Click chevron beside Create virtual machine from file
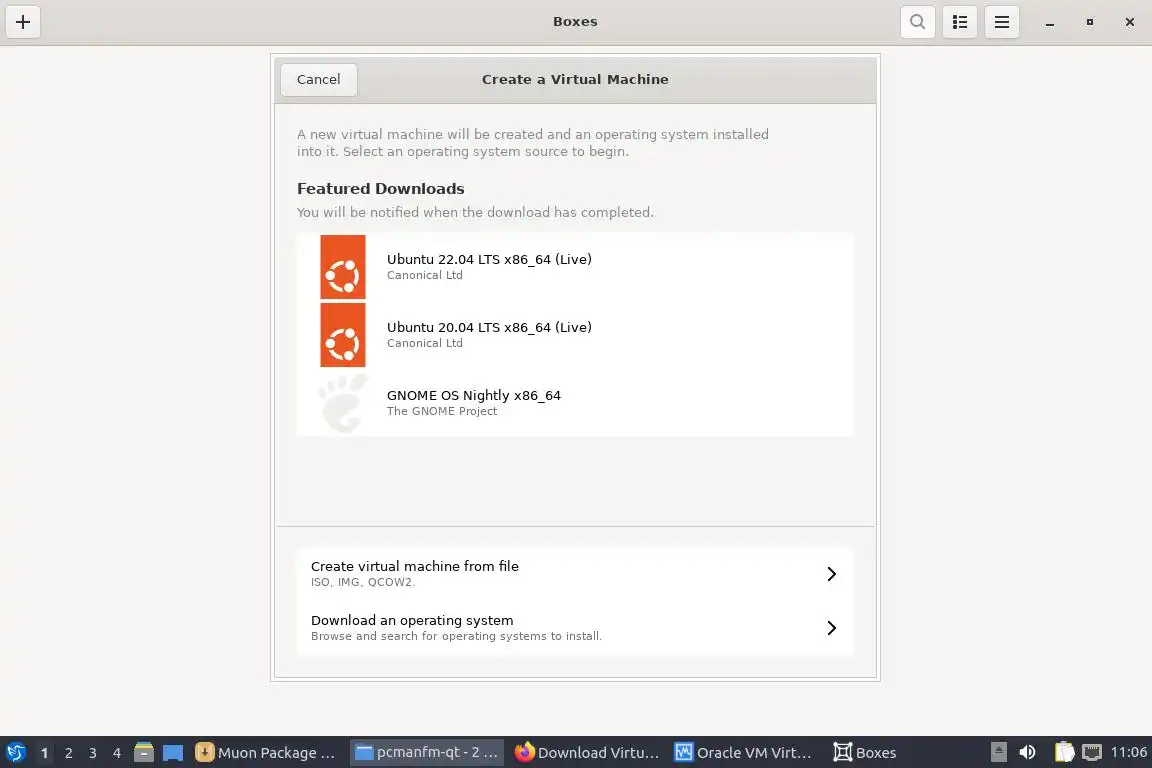Image resolution: width=1152 pixels, height=768 pixels. pos(832,574)
